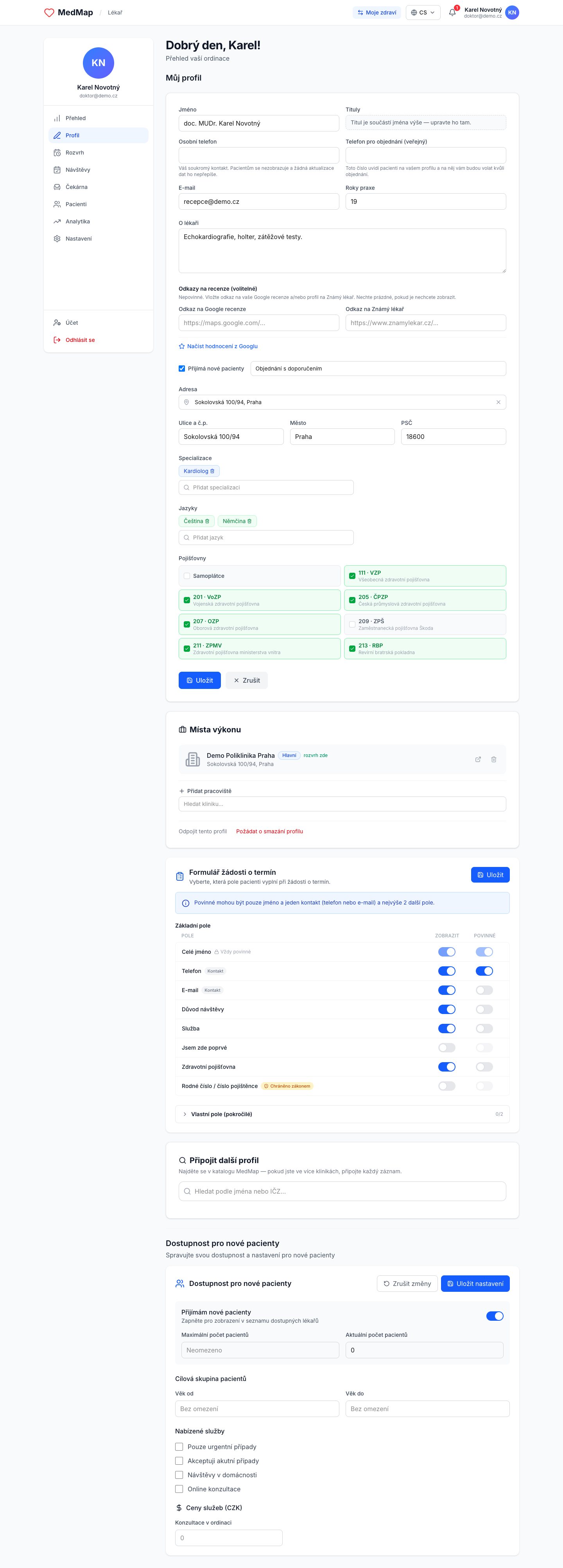Click the clipboard icon beside Formulář žádosti
This screenshot has height=1568, width=563.
coord(180,876)
